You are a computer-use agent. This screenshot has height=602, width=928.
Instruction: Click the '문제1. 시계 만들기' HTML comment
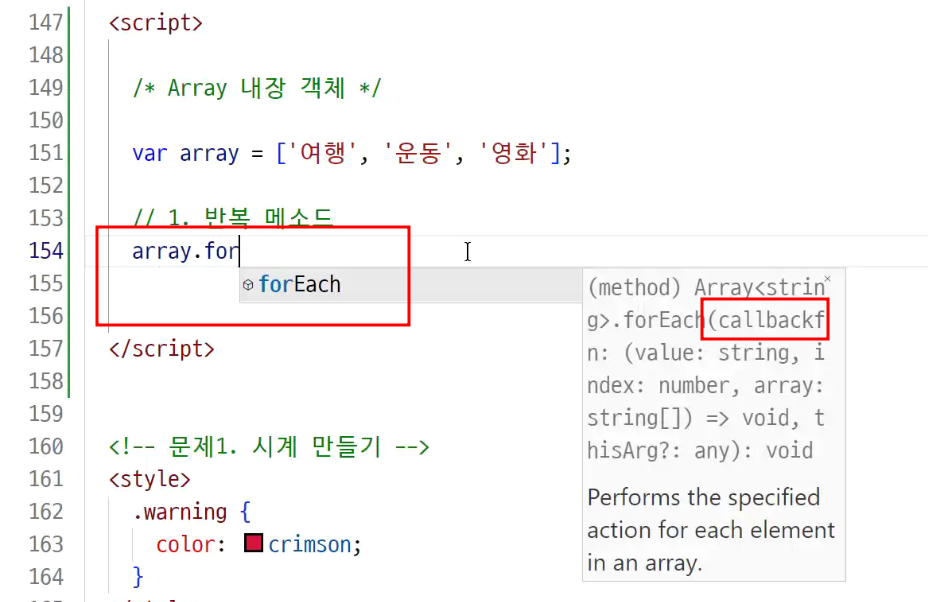[x=269, y=446]
